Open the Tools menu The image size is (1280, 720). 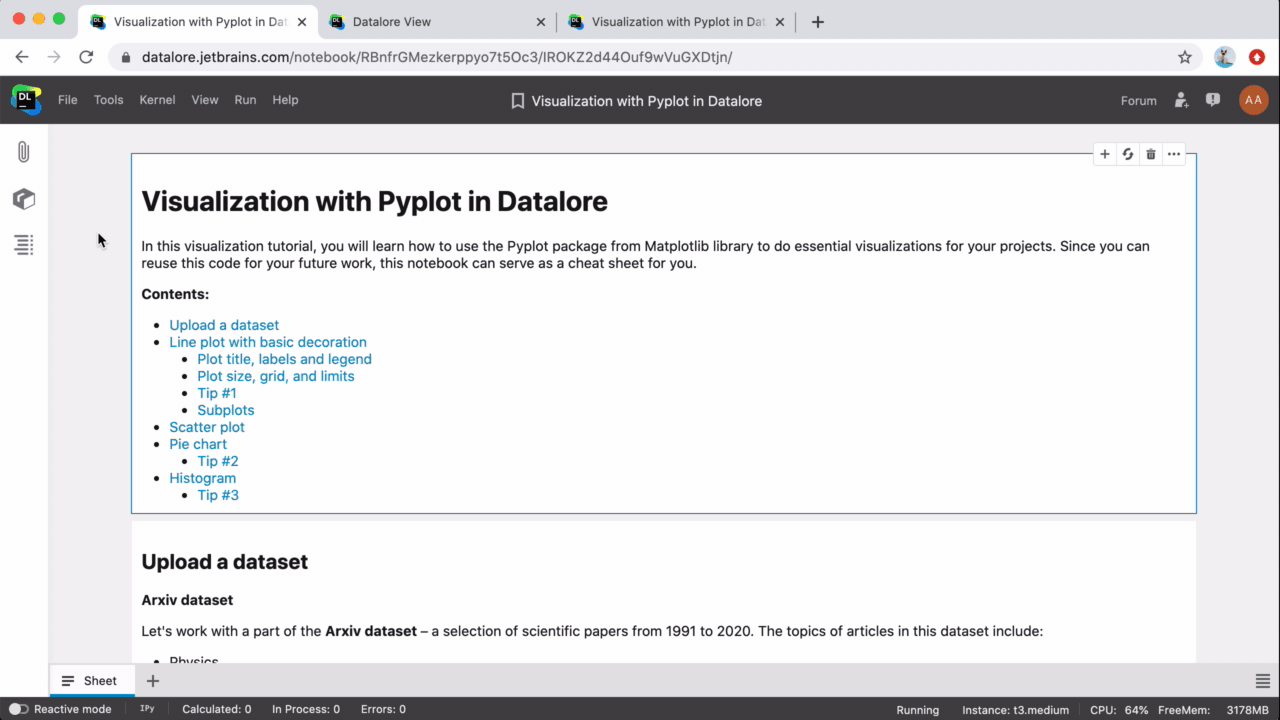coord(108,100)
